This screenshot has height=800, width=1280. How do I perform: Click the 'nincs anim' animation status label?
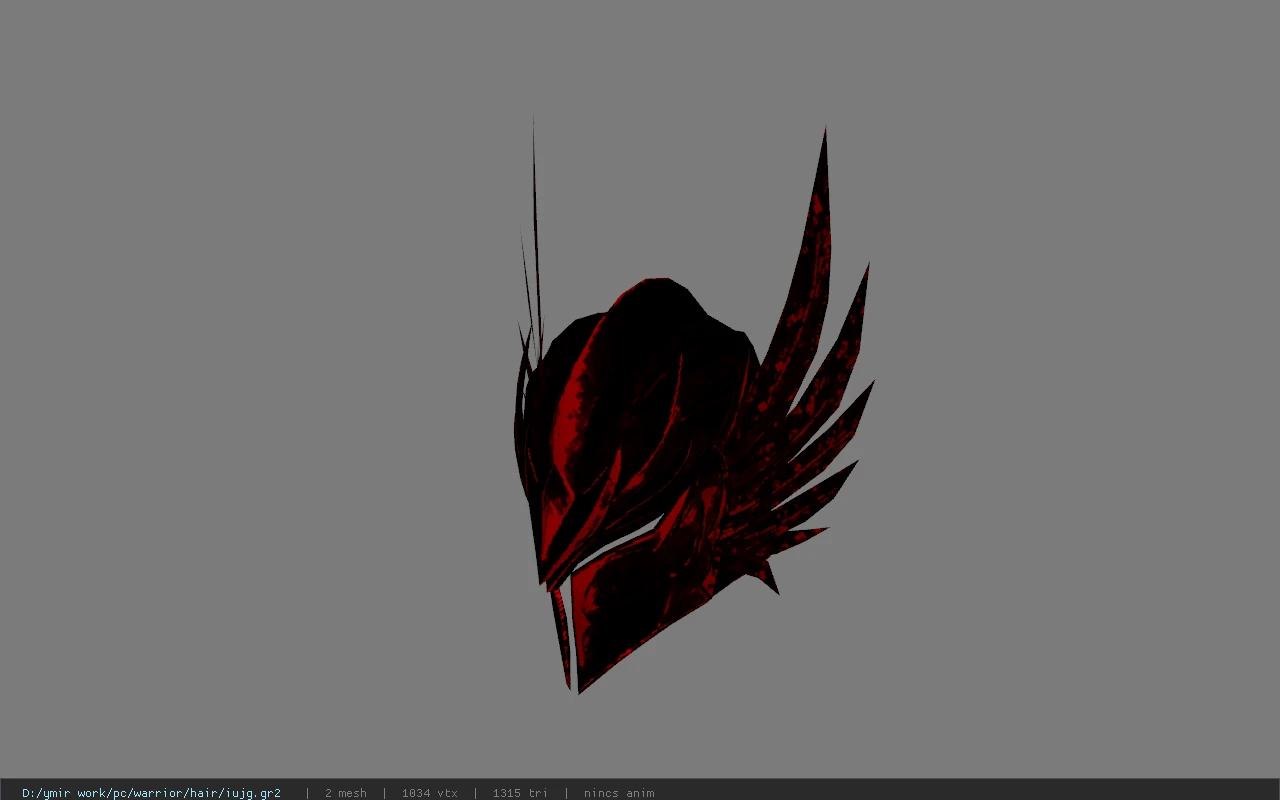pos(619,793)
